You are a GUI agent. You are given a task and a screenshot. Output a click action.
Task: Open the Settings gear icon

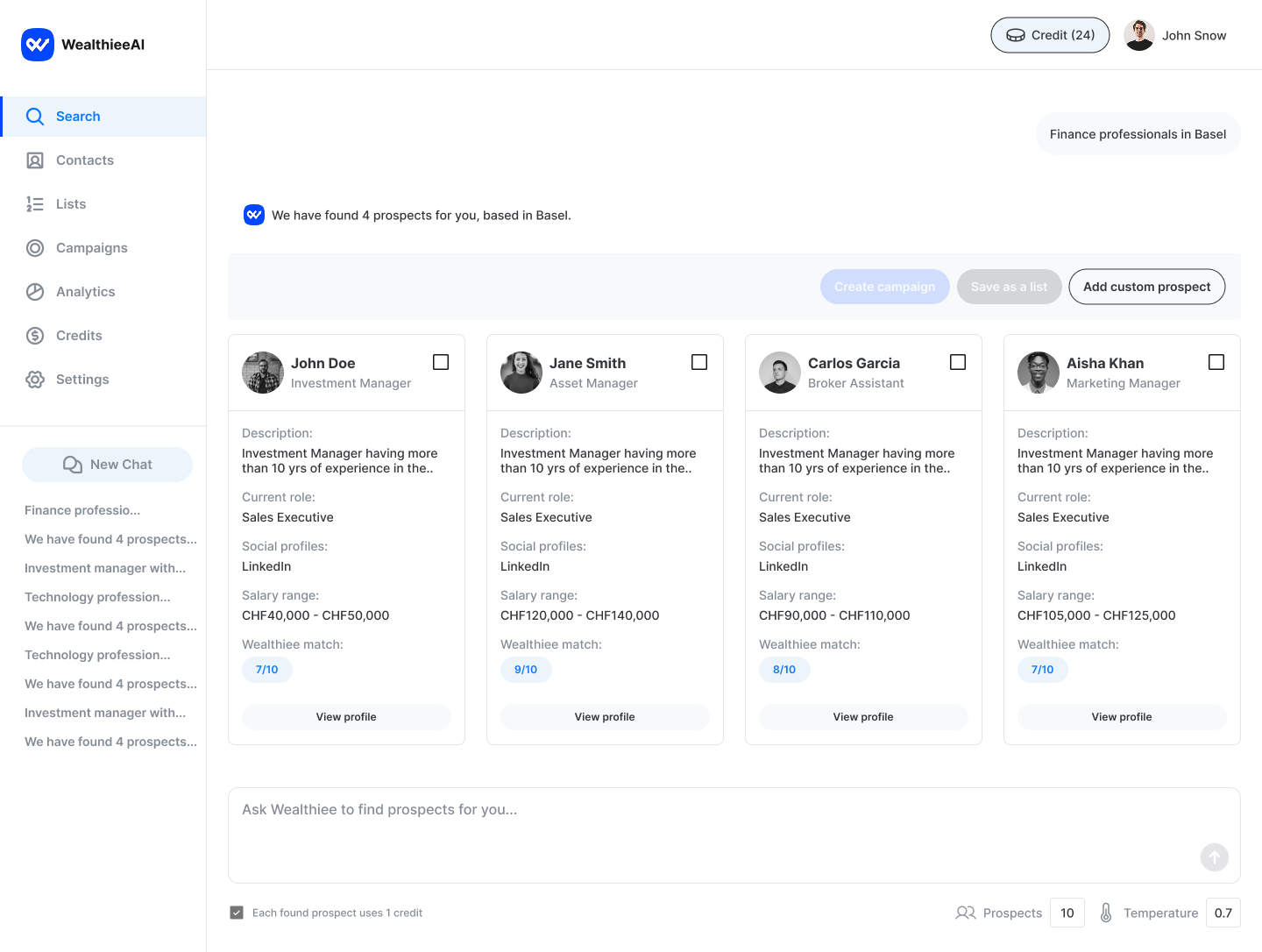(x=35, y=380)
